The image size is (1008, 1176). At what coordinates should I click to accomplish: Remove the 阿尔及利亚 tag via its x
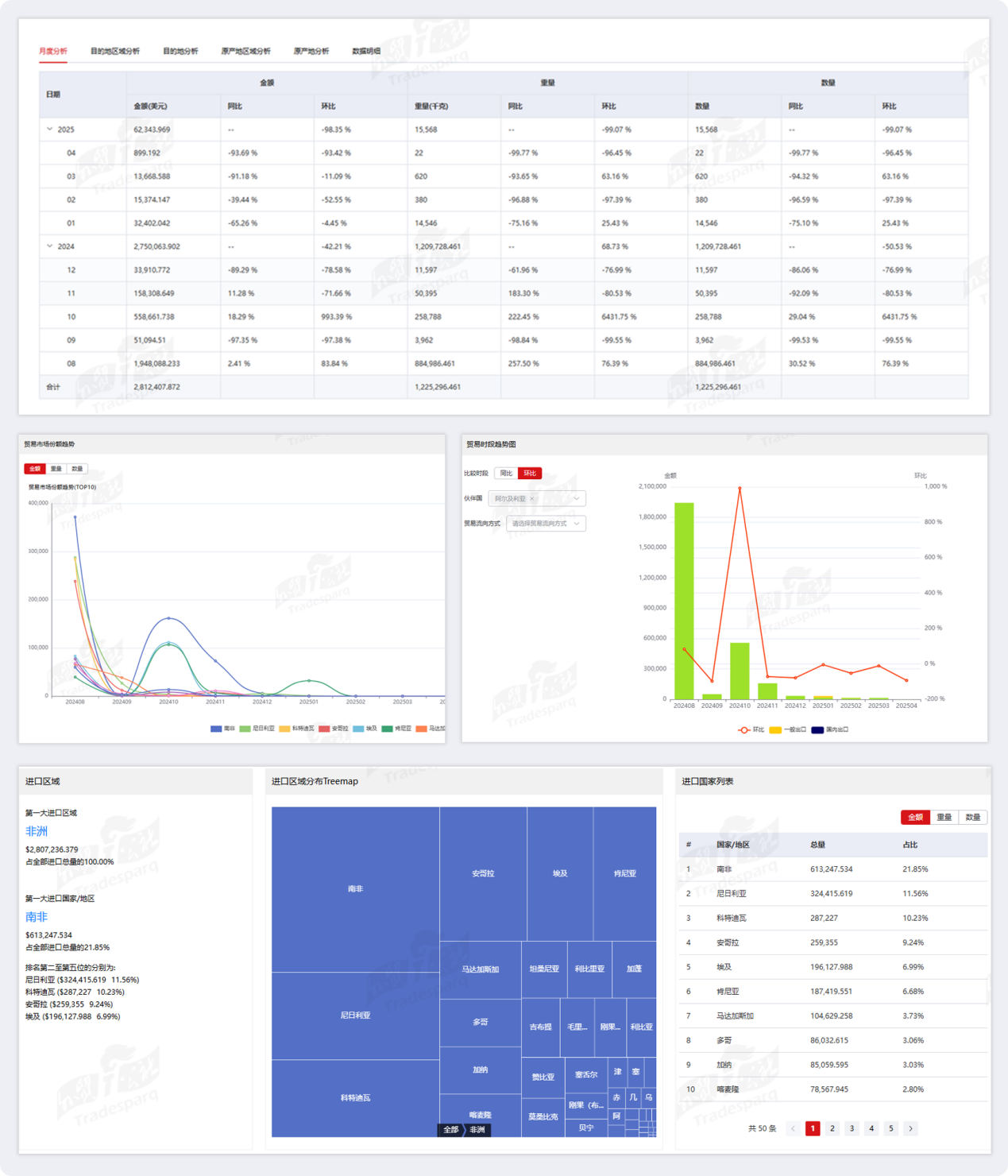532,499
